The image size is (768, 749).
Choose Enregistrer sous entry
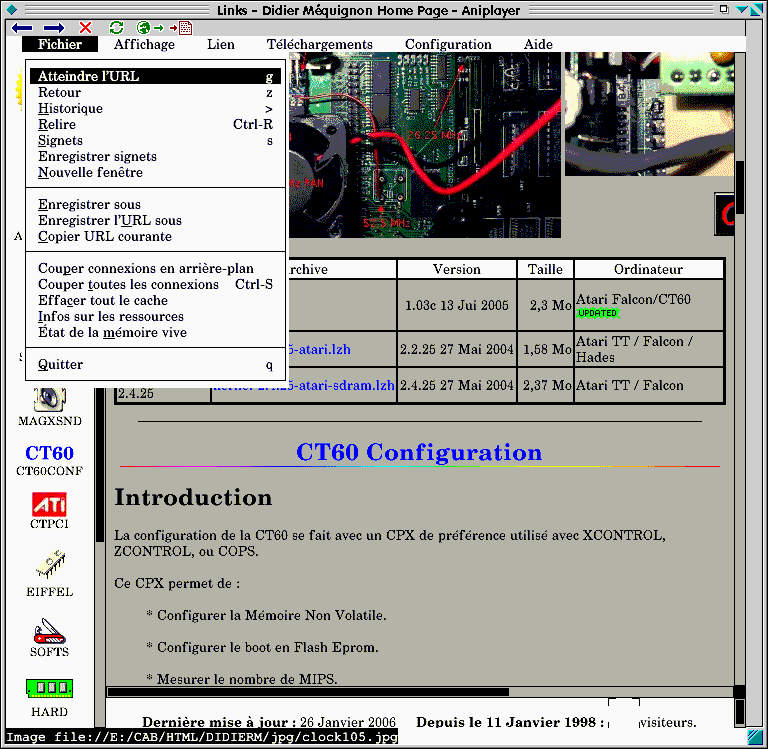tap(155, 205)
